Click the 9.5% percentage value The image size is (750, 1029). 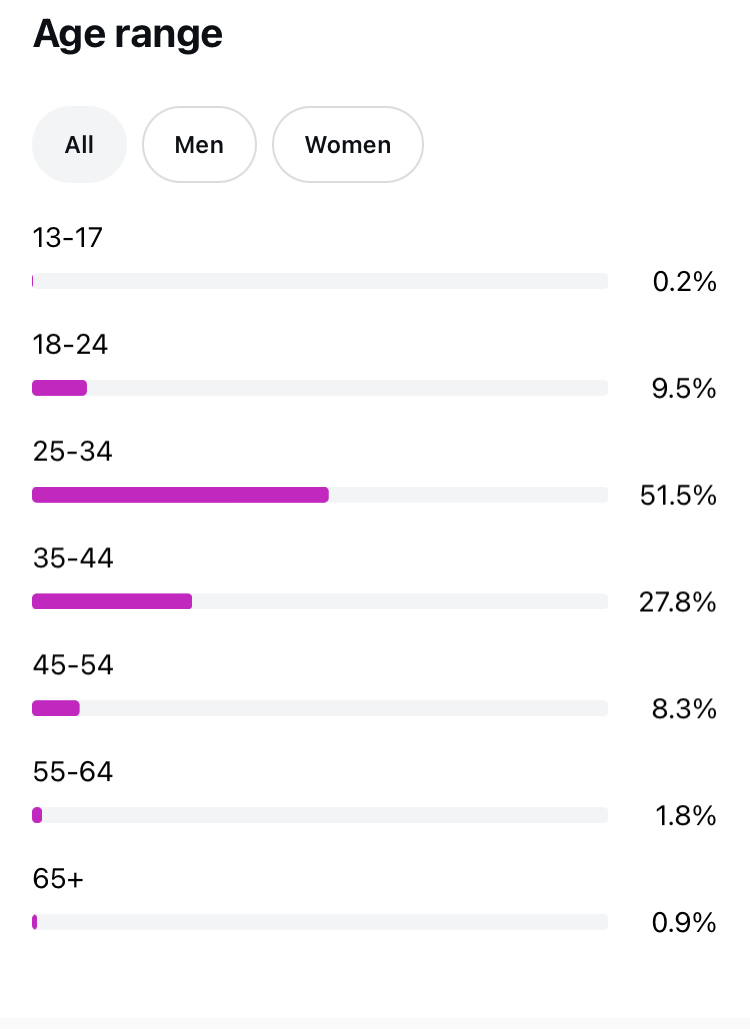pos(684,388)
